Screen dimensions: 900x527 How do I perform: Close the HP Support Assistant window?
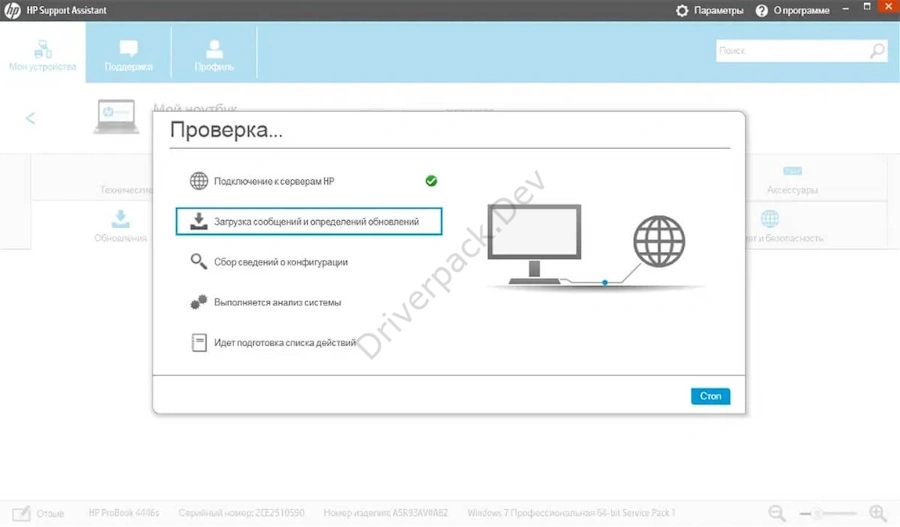click(889, 7)
